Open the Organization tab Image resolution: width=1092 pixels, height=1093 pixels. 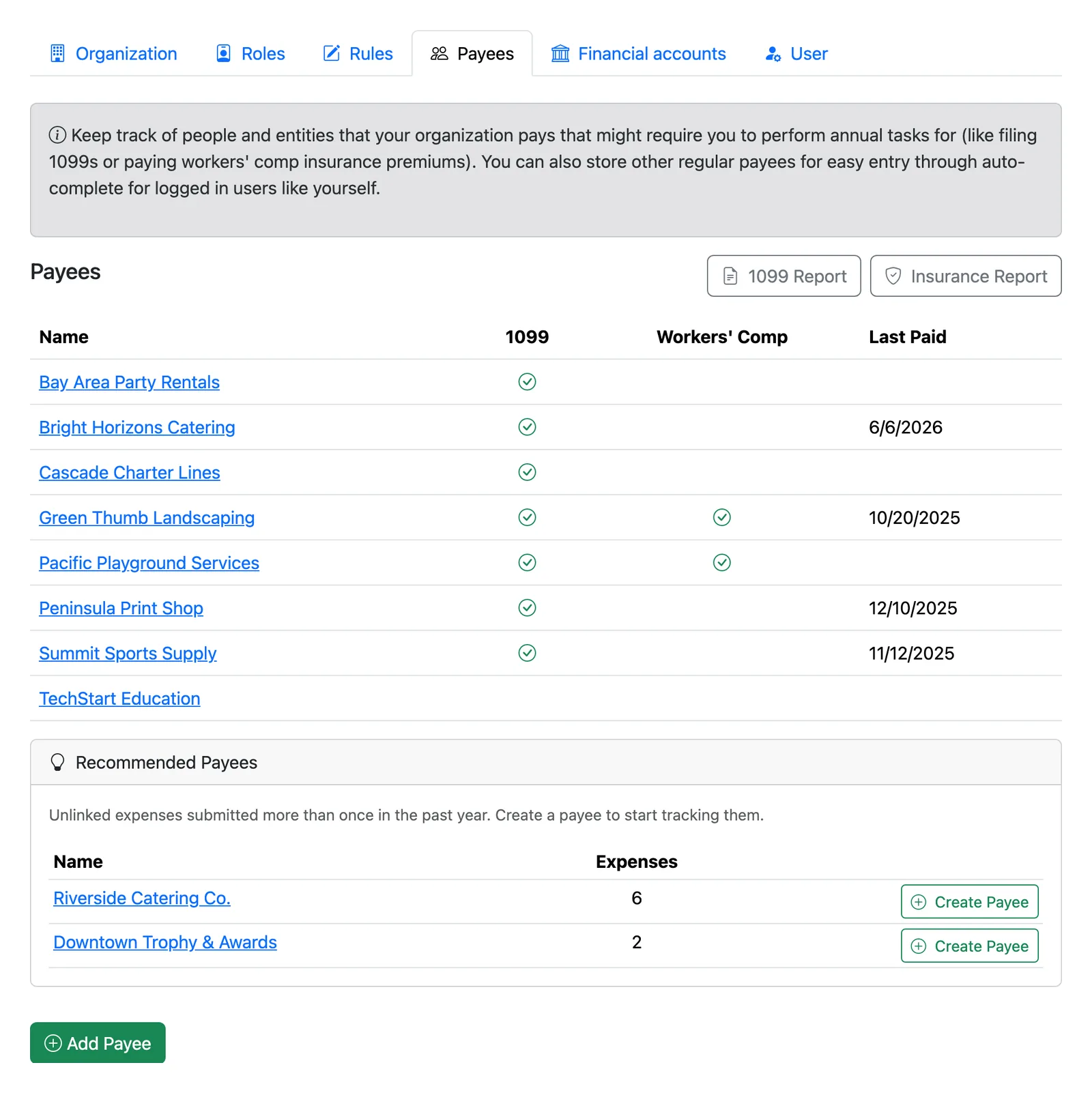pos(113,53)
